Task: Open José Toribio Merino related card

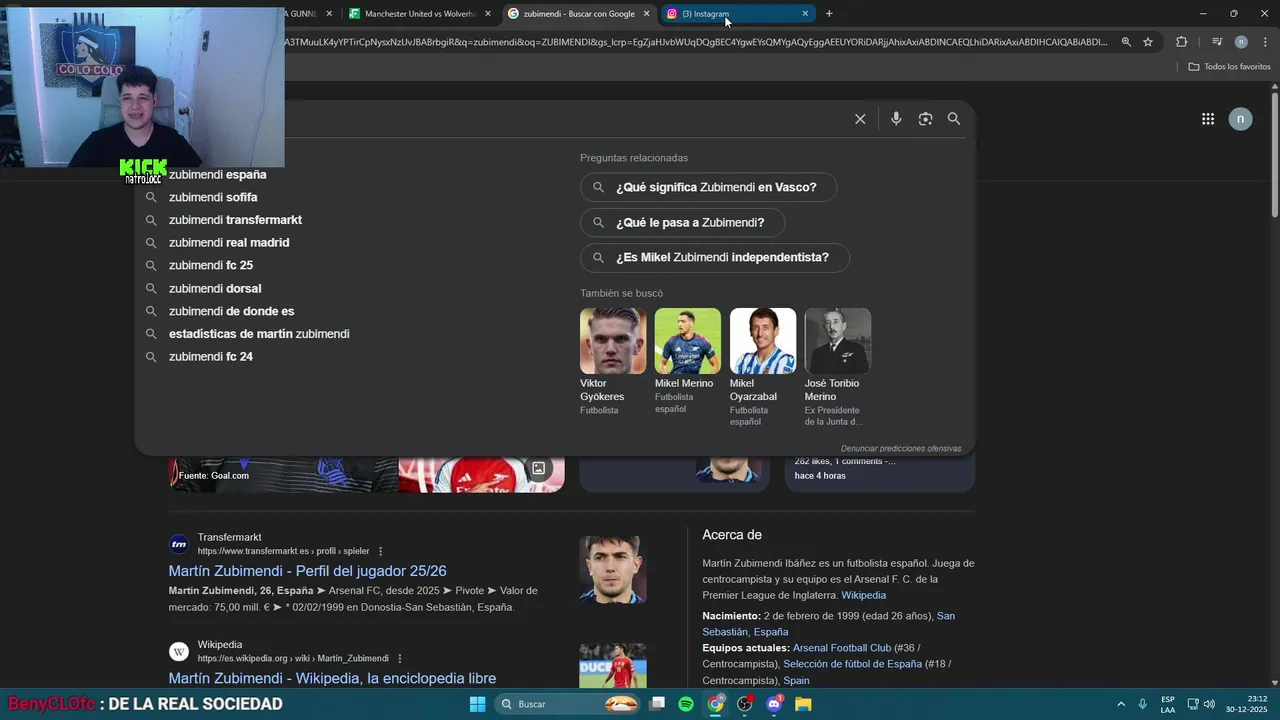Action: [x=838, y=367]
